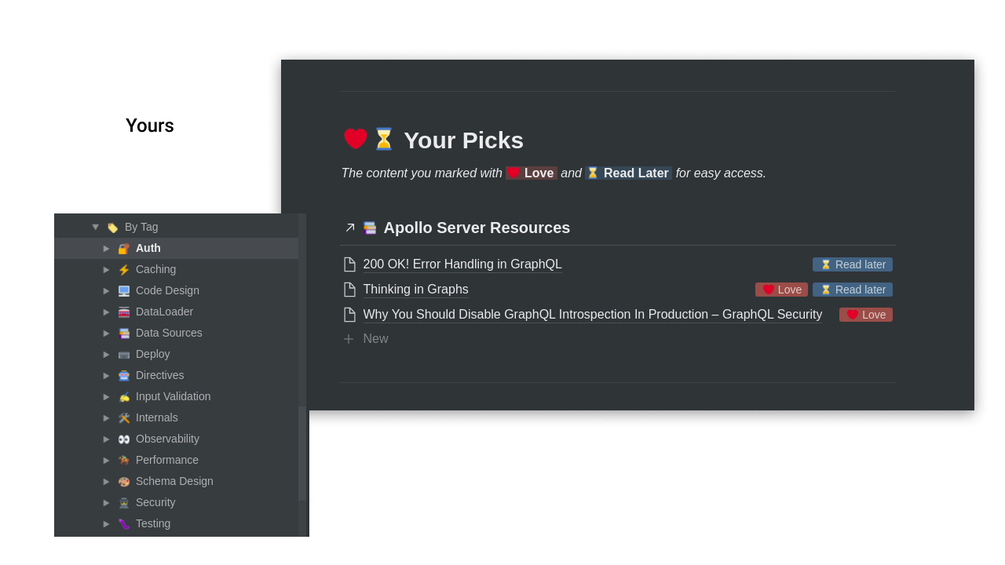Viewport: 1005px width, 565px height.
Task: Click the arrow link icon before Apollo Server Resources
Action: pos(350,228)
